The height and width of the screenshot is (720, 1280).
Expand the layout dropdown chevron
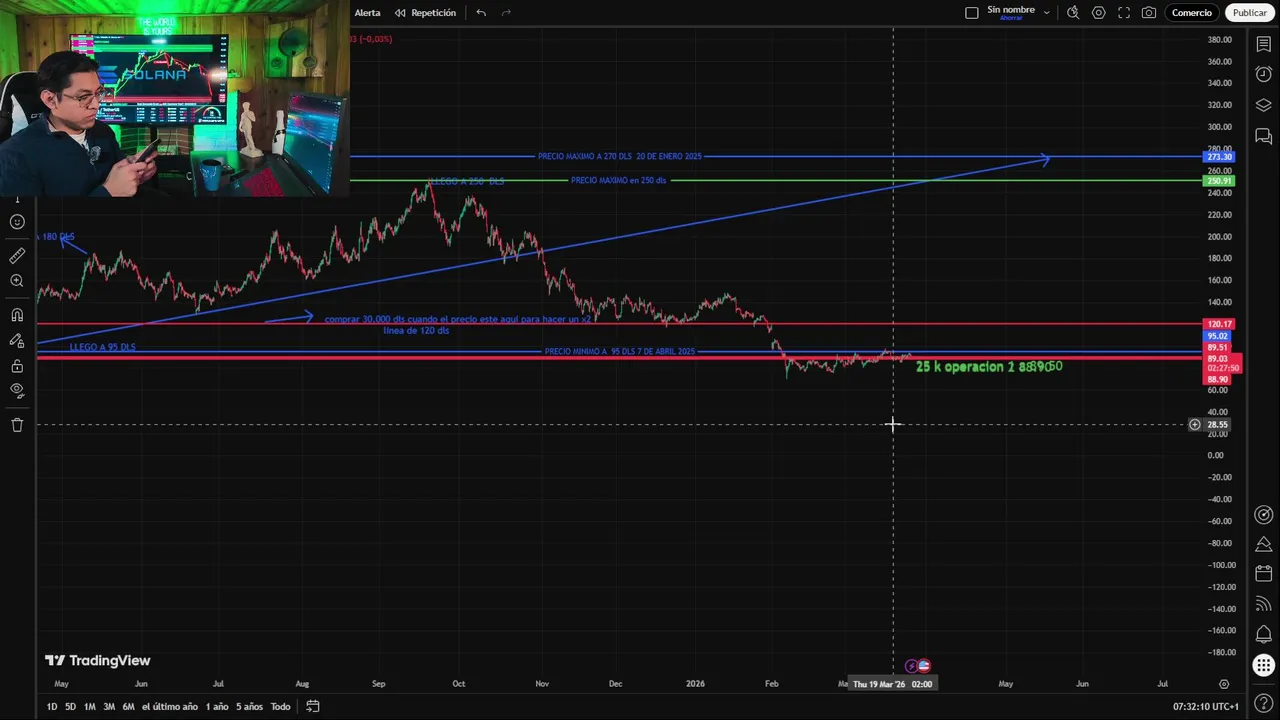[x=1046, y=13]
